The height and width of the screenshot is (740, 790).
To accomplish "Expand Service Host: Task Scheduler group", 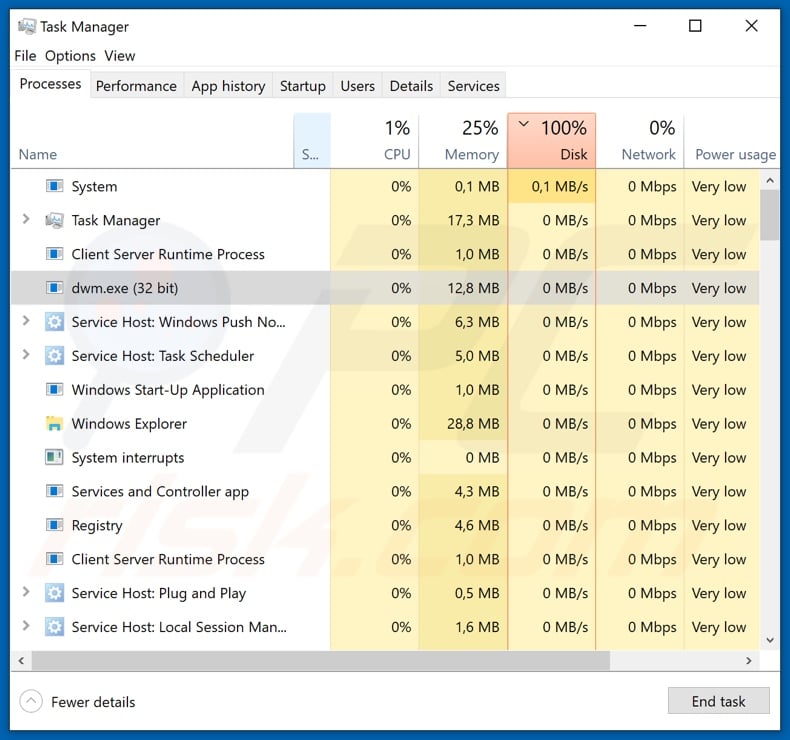I will (x=26, y=355).
